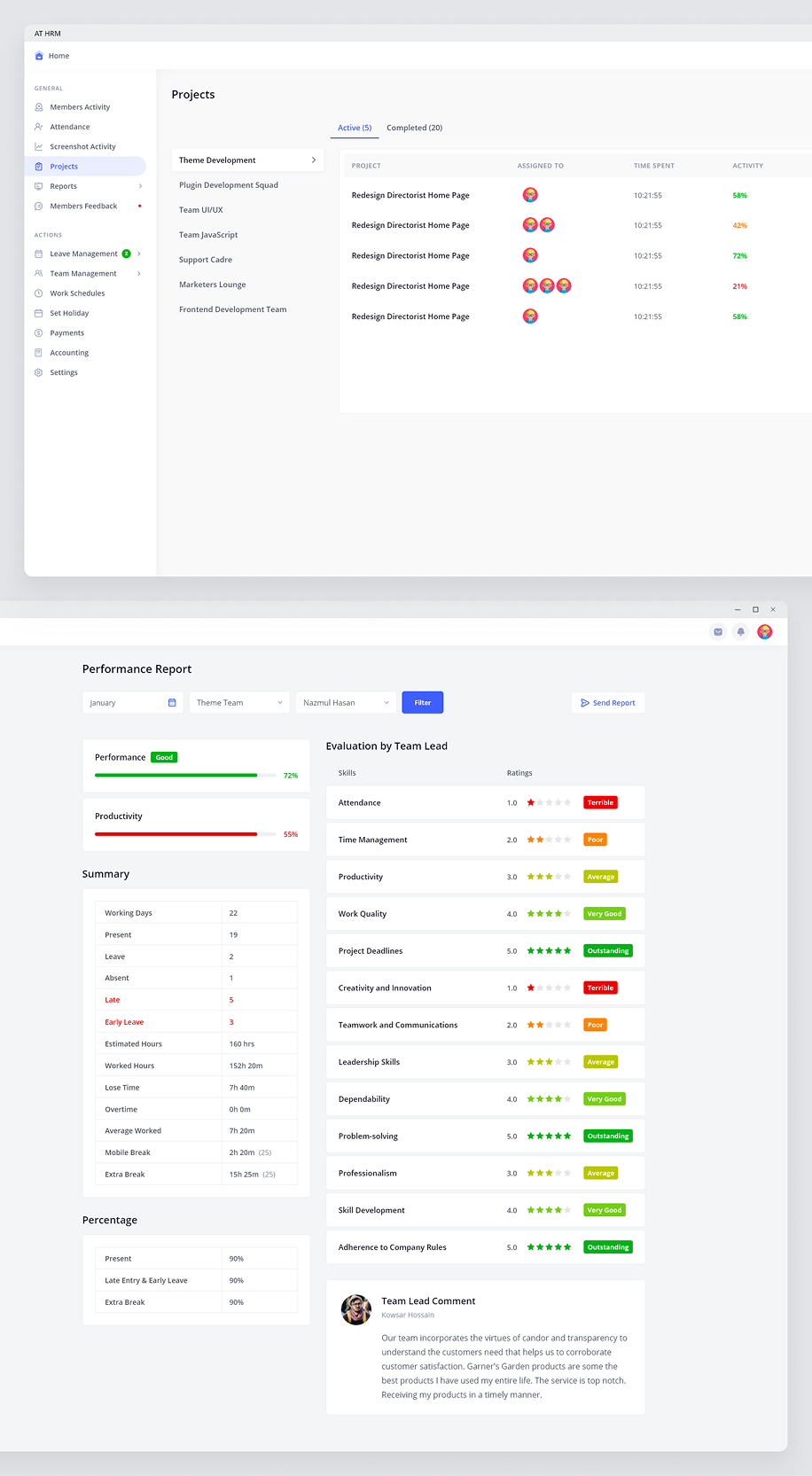Image resolution: width=812 pixels, height=1476 pixels.
Task: Click the 21% activity value
Action: pos(739,286)
